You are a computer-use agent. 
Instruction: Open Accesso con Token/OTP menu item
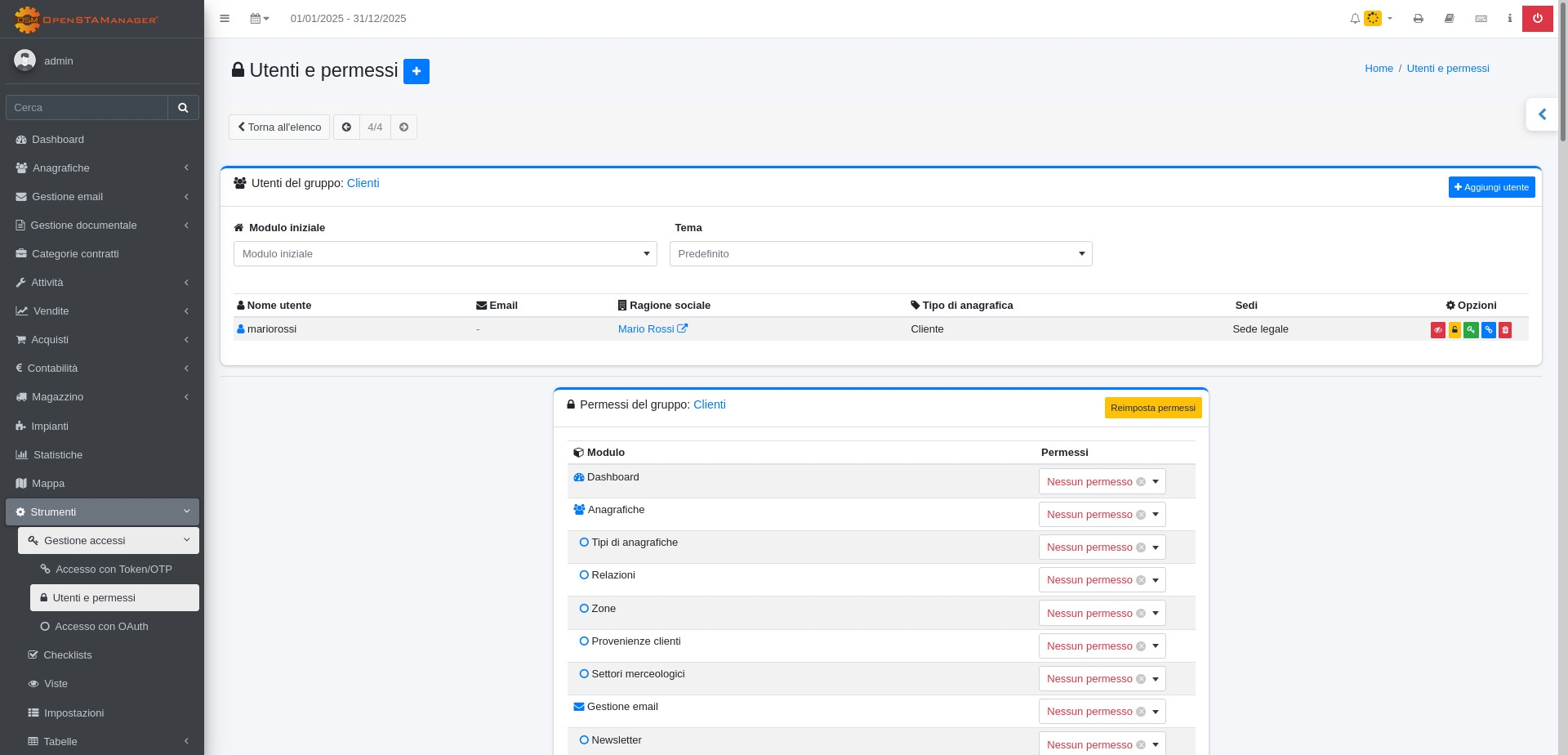[x=114, y=570]
